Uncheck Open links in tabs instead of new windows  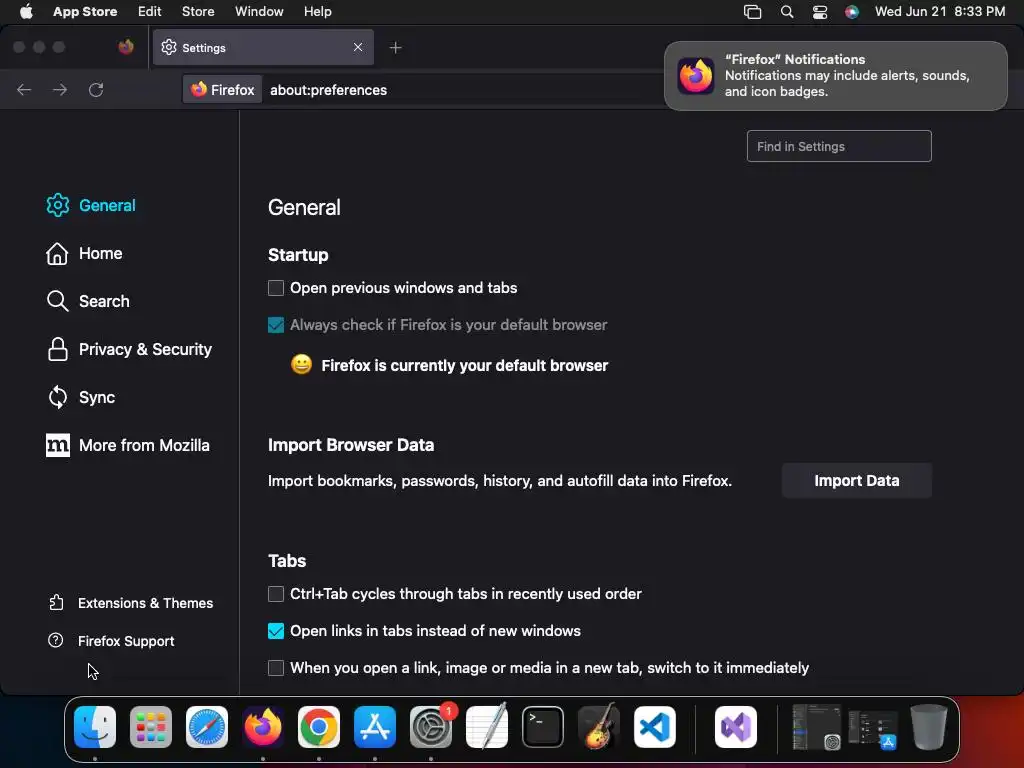[x=276, y=631]
